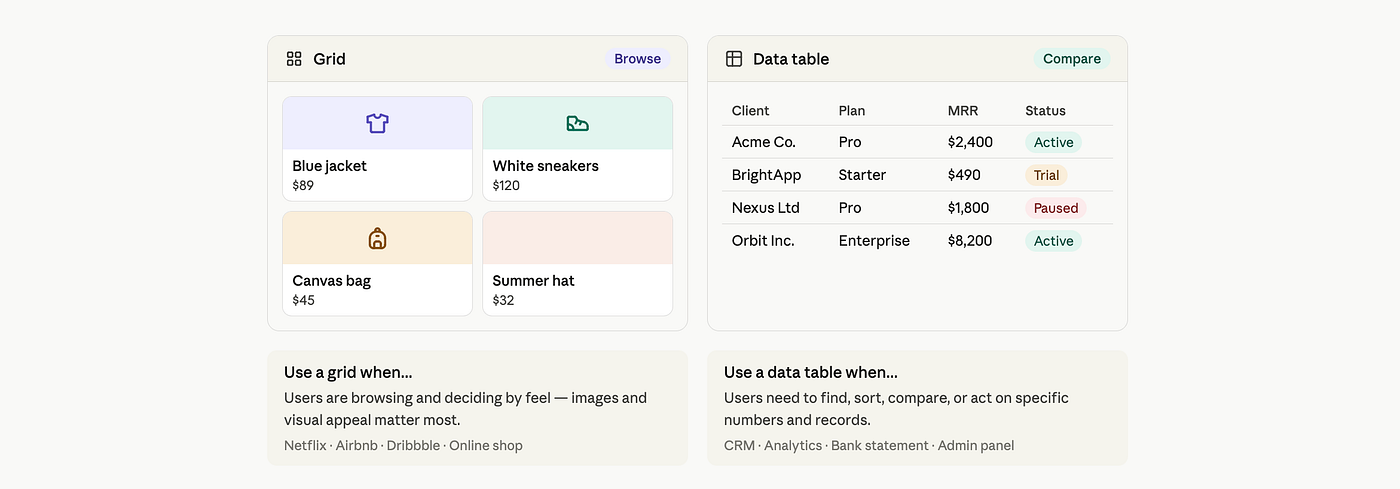The width and height of the screenshot is (1400, 489).
Task: Click the Compare badge
Action: (1072, 59)
